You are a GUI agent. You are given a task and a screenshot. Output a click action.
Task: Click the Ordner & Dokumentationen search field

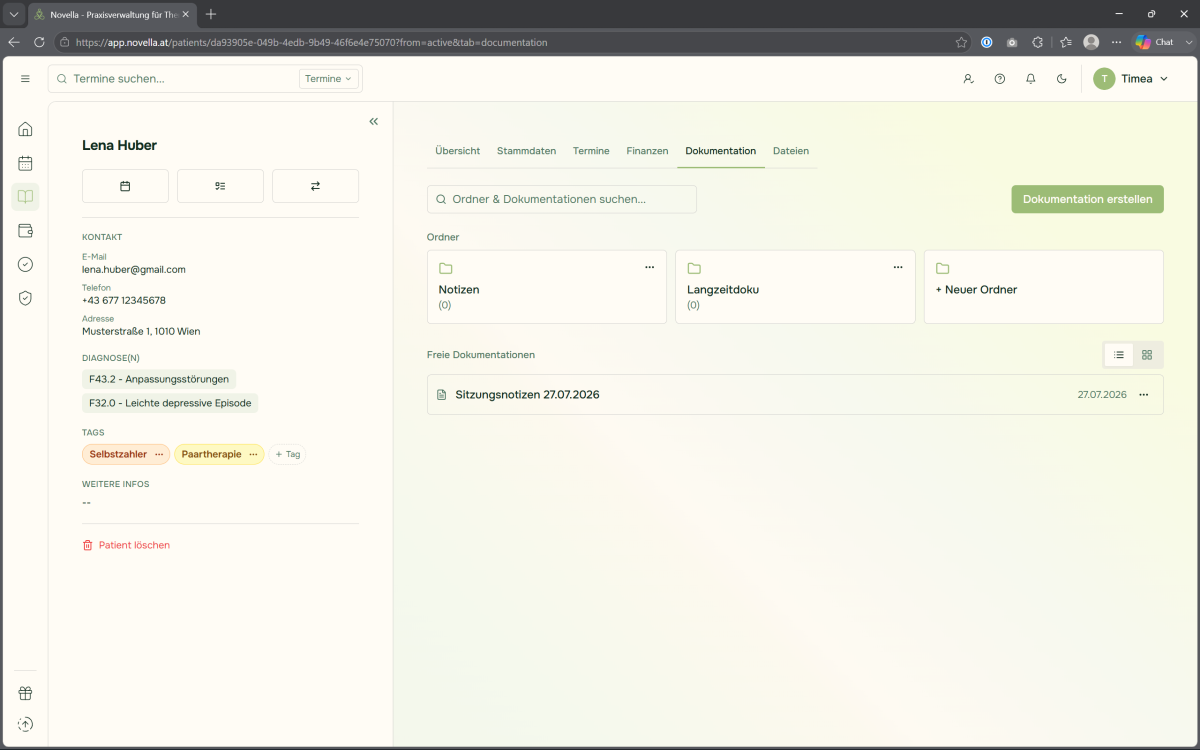coord(562,199)
